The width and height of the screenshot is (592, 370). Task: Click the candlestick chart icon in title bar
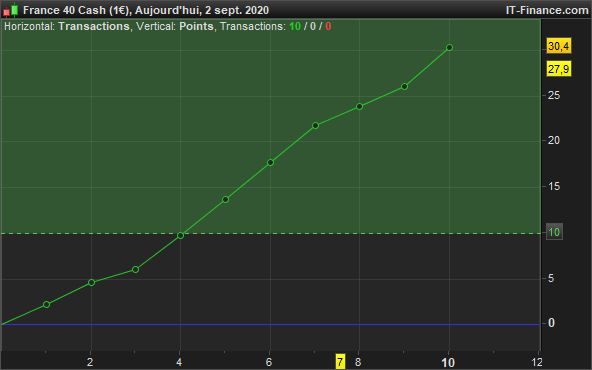coord(11,10)
